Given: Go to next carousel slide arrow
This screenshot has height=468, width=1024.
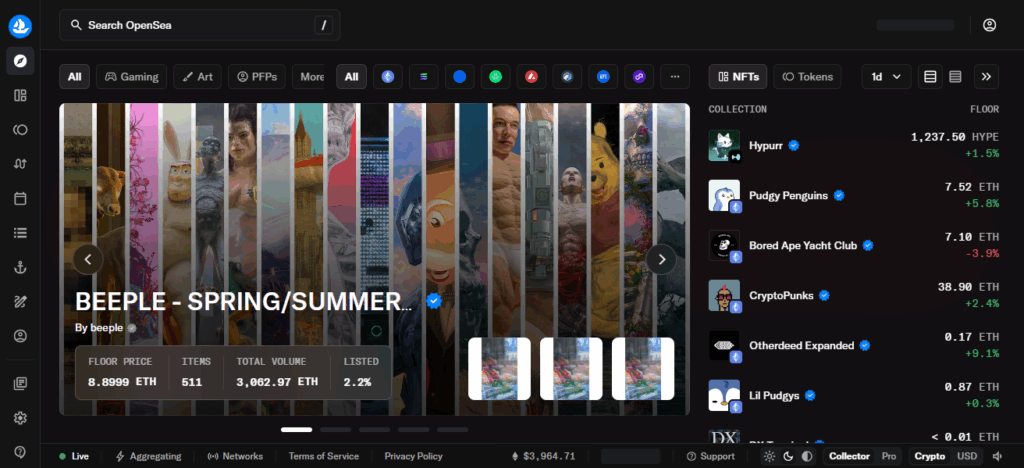Looking at the screenshot, I should [661, 259].
